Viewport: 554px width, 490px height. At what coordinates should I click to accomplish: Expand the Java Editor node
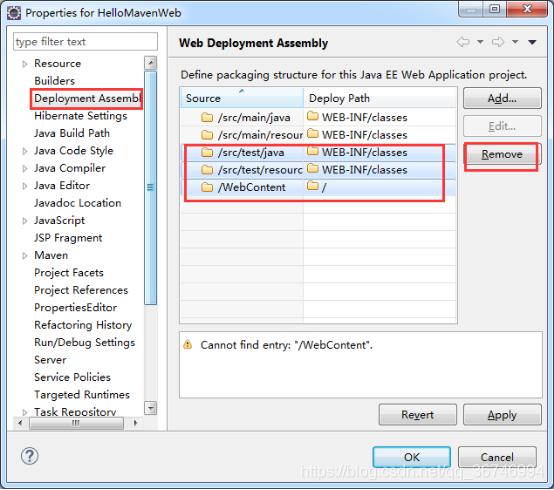[24, 186]
